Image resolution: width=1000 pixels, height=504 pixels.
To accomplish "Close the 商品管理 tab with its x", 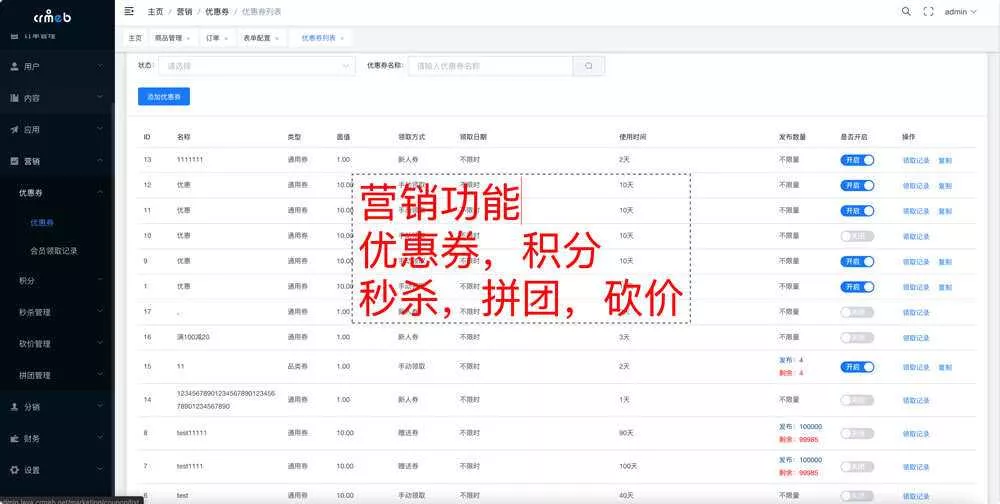I will tap(188, 38).
